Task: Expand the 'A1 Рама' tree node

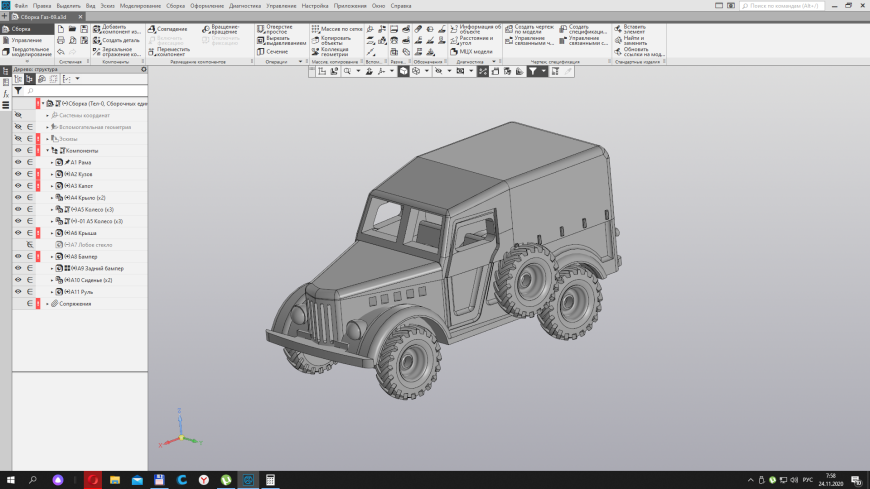Action: click(52, 162)
